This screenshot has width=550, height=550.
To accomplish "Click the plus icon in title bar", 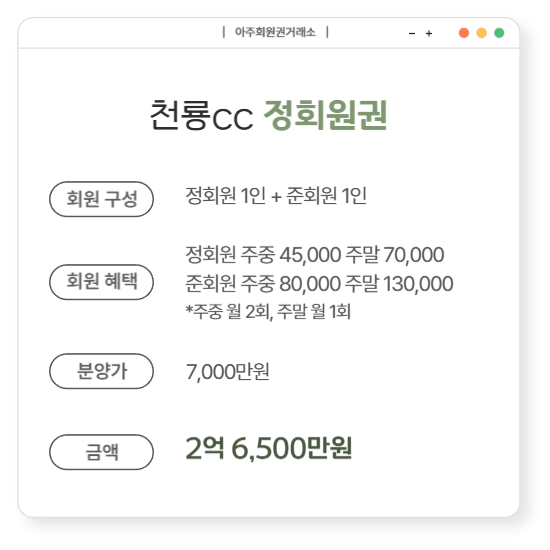I will click(x=429, y=33).
